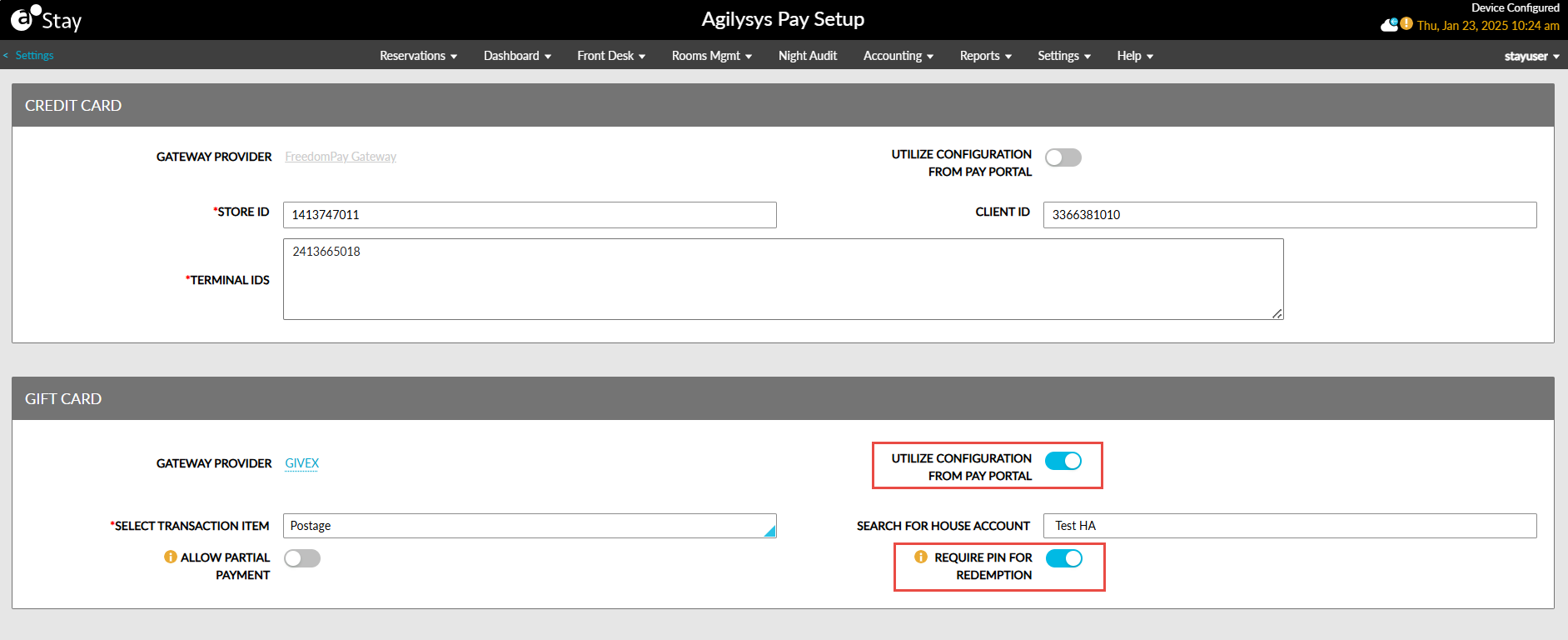Viewport: 1568px width, 640px height.
Task: Click the Device Configured status text
Action: tap(1516, 8)
